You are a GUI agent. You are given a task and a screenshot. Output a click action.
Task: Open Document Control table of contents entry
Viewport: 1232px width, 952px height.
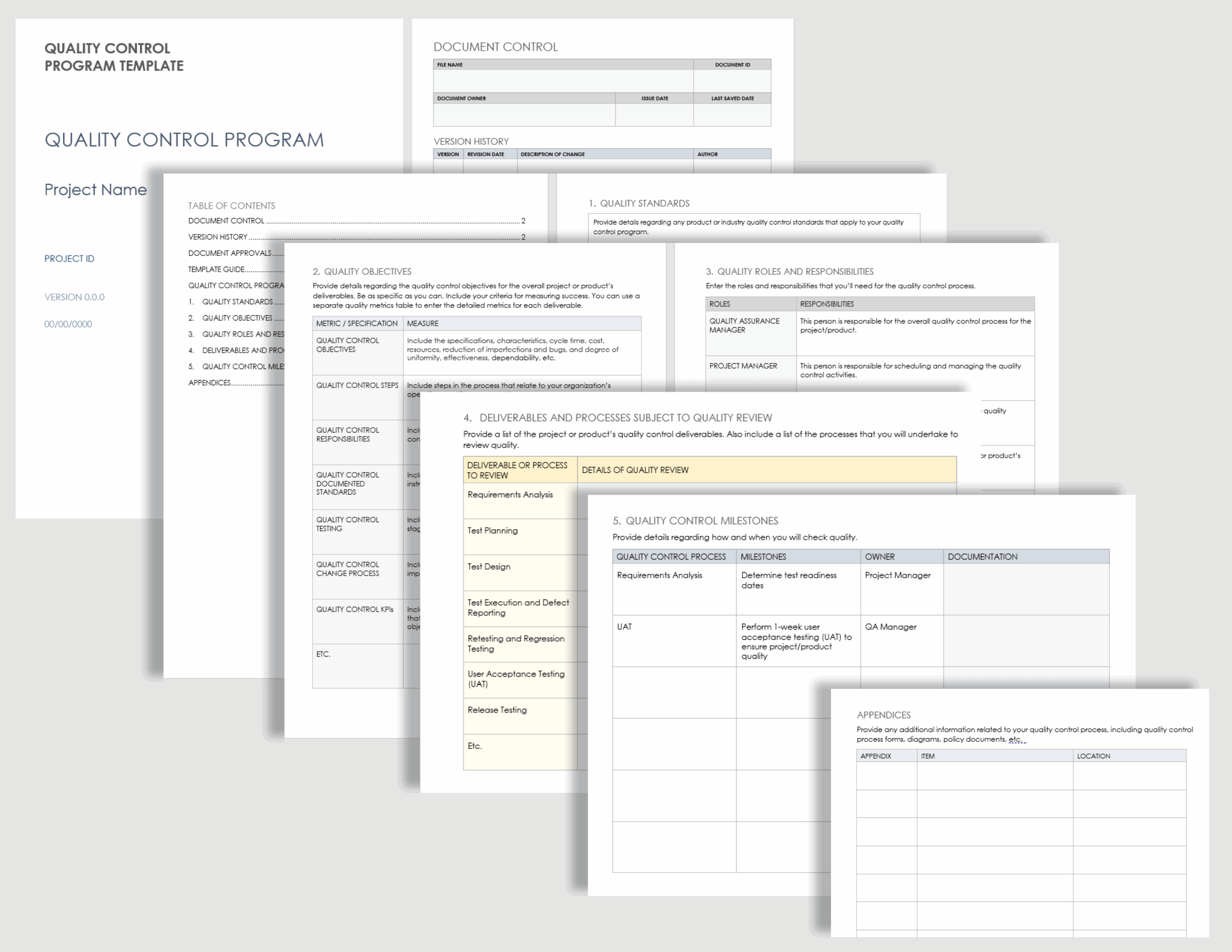coord(226,220)
